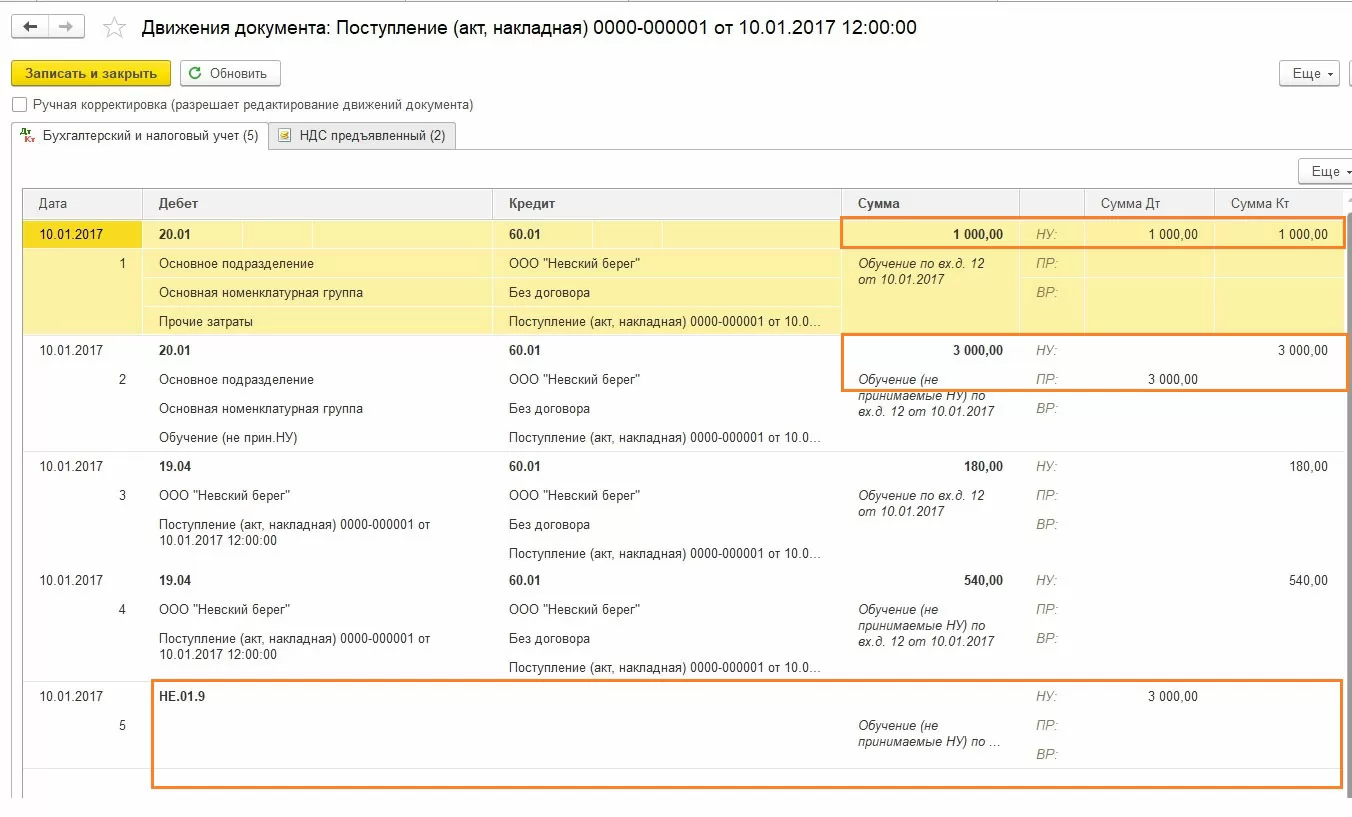Click the Кредит column header
The height and width of the screenshot is (817, 1352).
[x=668, y=203]
